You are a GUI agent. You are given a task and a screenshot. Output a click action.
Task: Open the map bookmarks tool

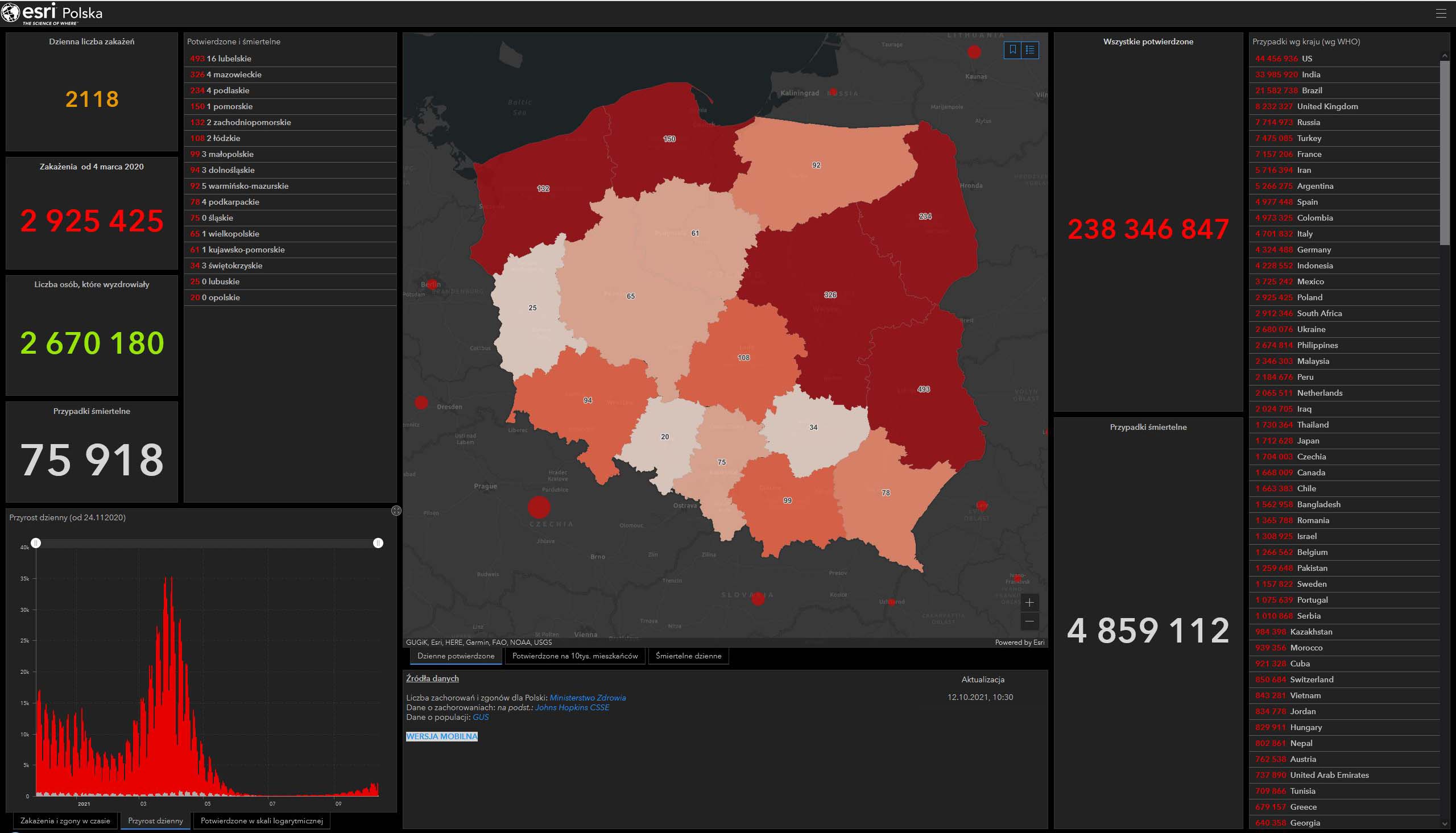click(1012, 51)
